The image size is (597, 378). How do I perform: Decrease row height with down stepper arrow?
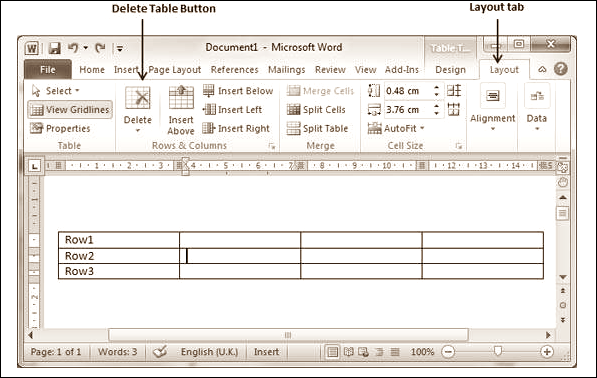click(437, 94)
